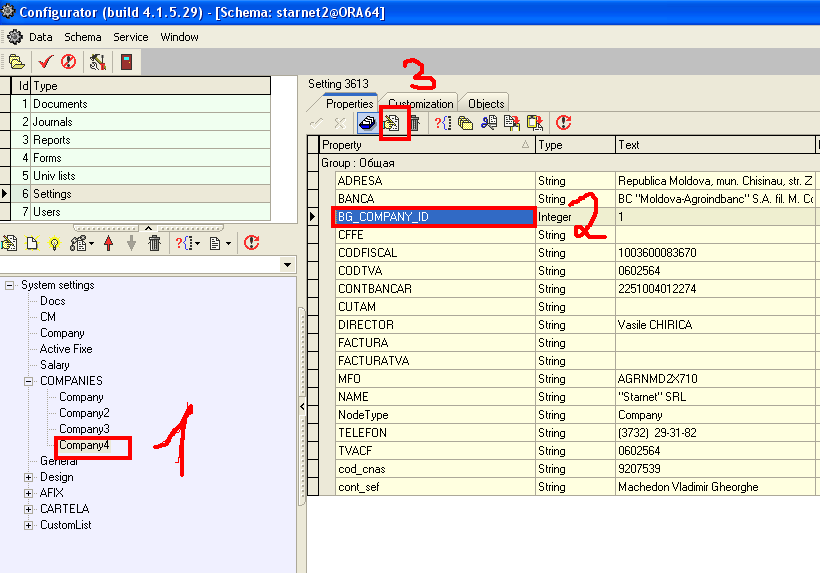Image resolution: width=820 pixels, height=573 pixels.
Task: Click the question brace icon in the Properties toolbar
Action: tap(443, 123)
